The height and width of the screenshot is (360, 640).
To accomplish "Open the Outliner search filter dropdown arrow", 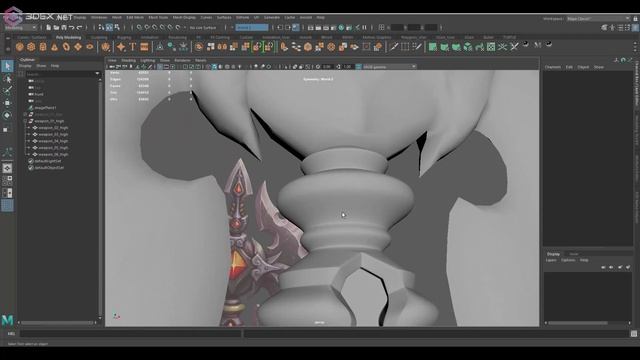I will click(97, 74).
